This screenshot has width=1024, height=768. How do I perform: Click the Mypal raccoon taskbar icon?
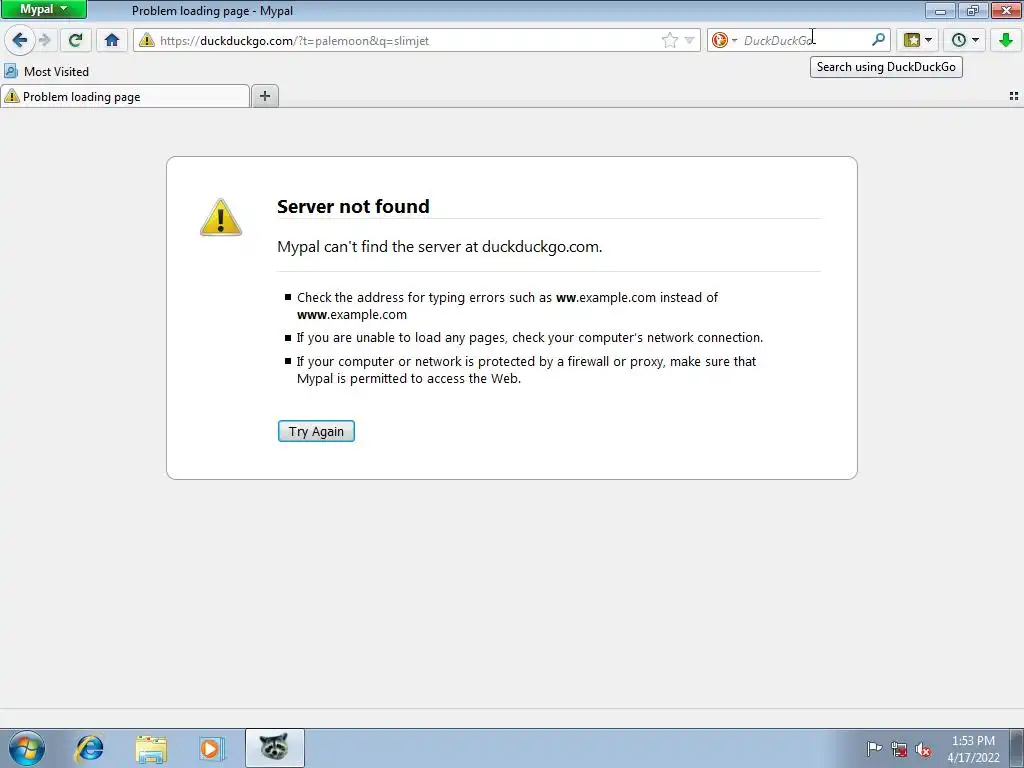point(274,748)
